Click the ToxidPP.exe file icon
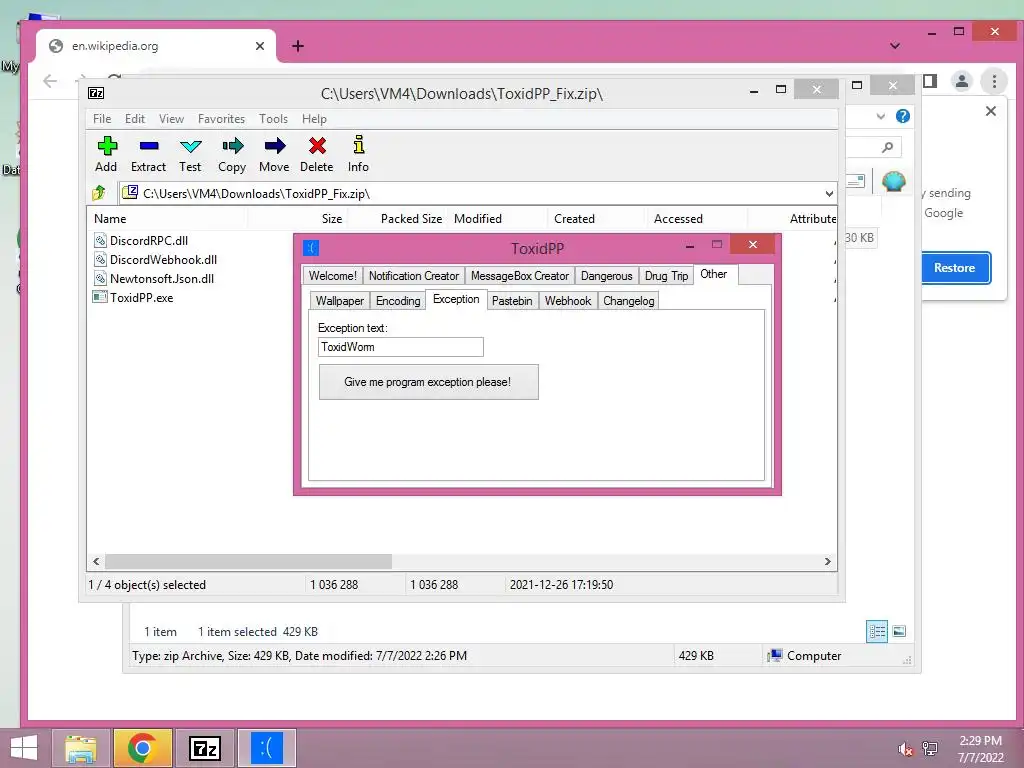Viewport: 1024px width, 768px height. [100, 297]
